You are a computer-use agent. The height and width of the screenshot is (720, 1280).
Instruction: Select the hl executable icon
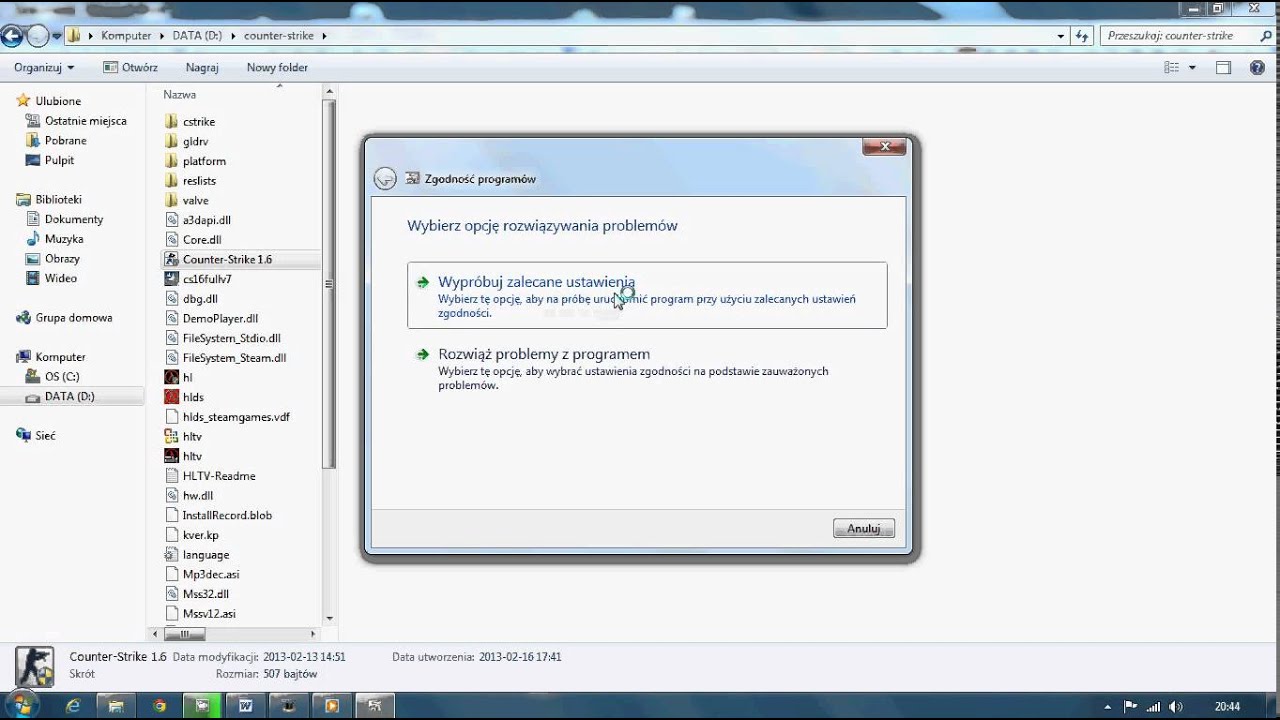[171, 377]
